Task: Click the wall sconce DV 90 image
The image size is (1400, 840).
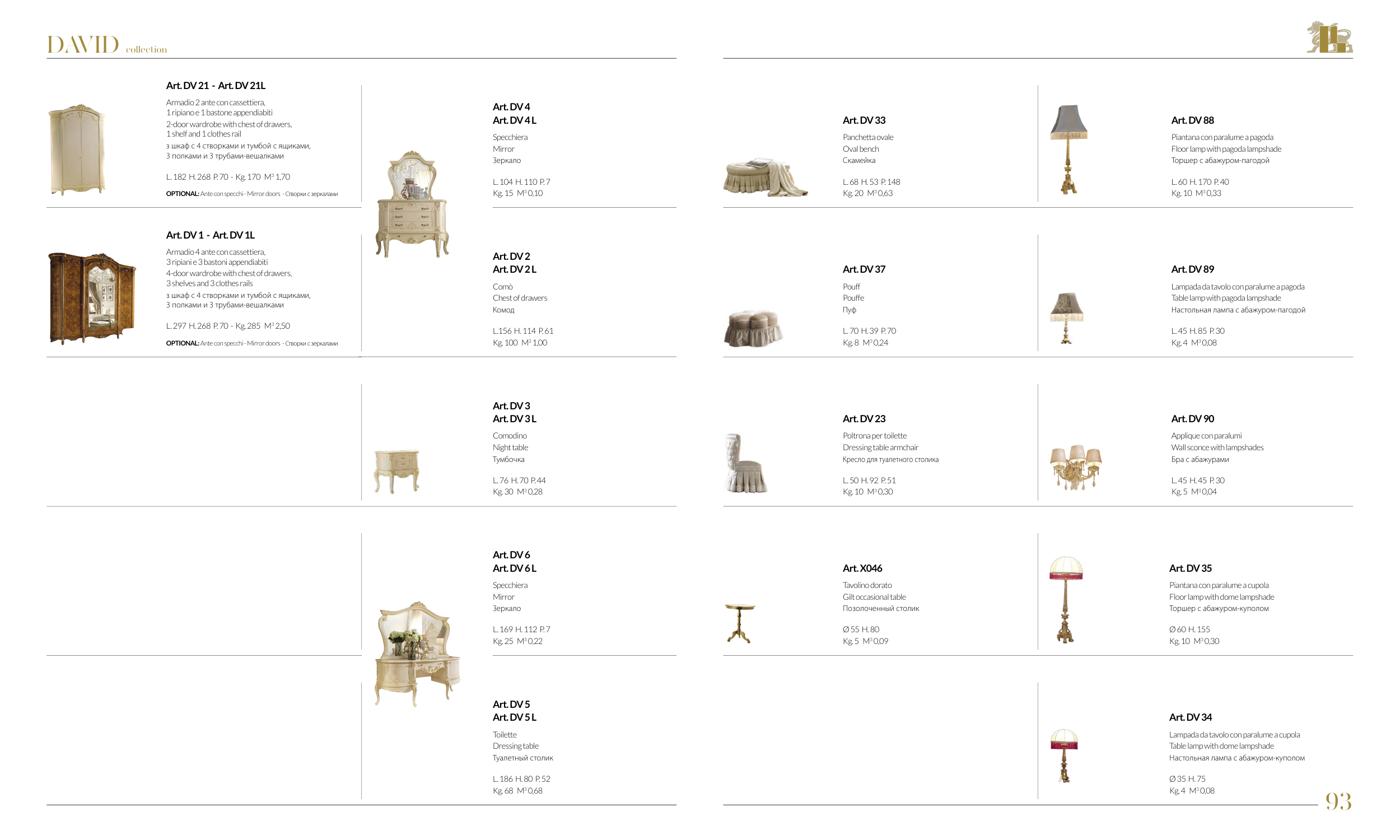Action: point(1075,467)
